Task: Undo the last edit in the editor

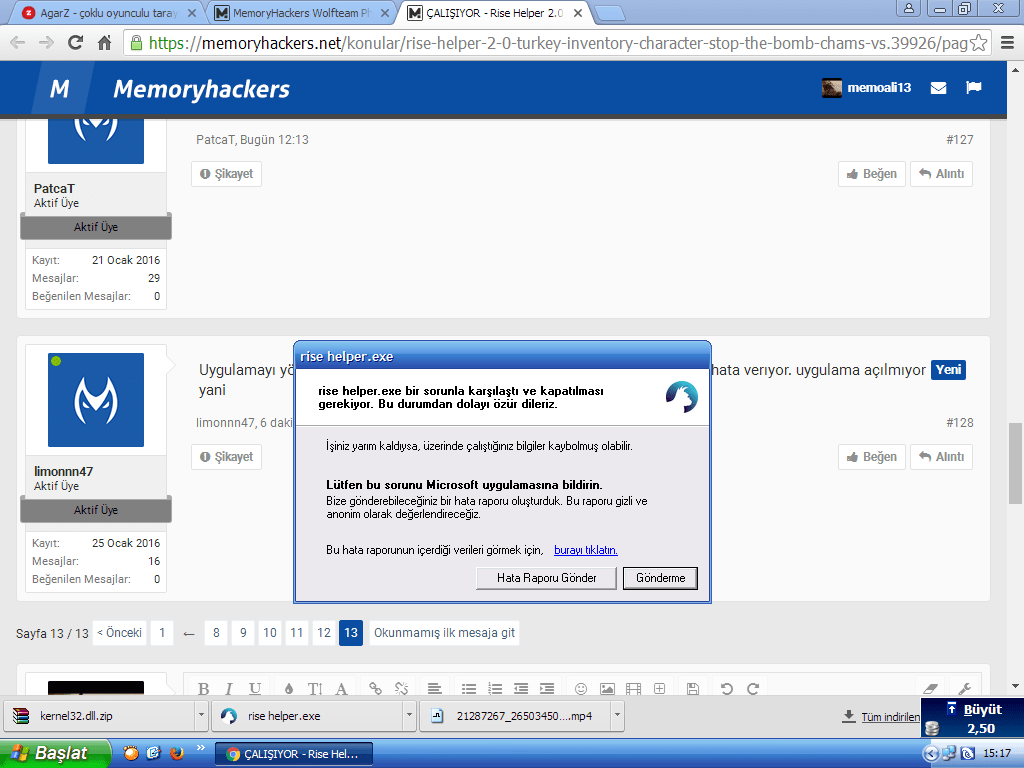Action: [726, 688]
